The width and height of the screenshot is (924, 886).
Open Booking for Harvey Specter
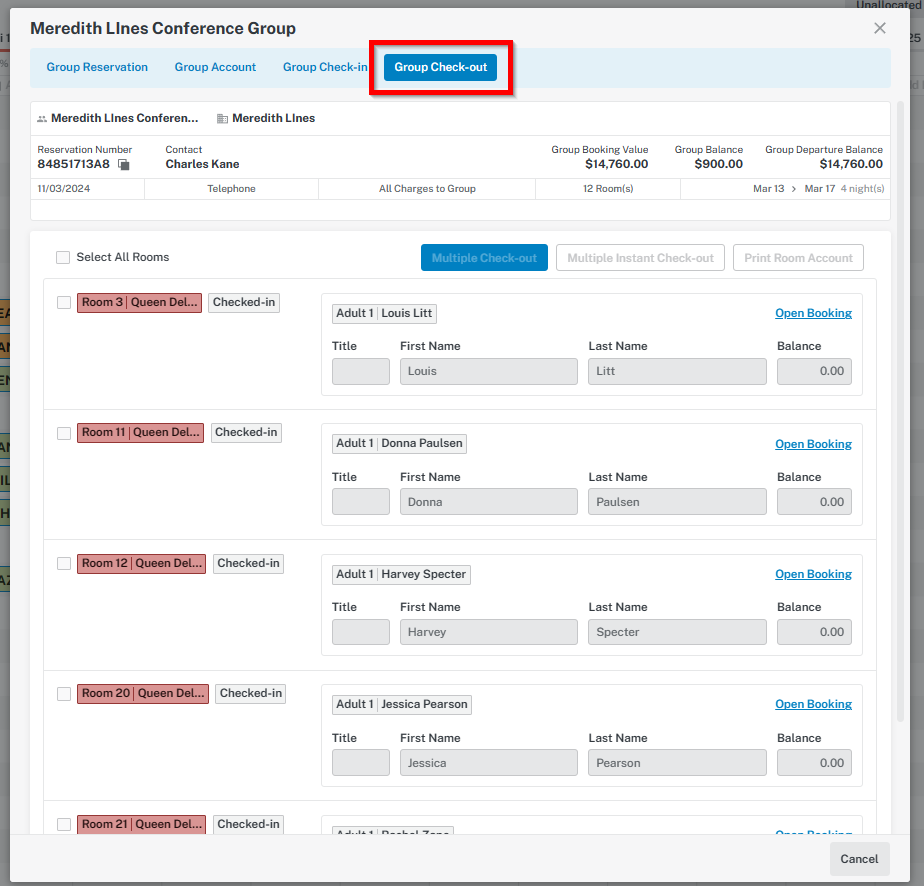[x=813, y=574]
